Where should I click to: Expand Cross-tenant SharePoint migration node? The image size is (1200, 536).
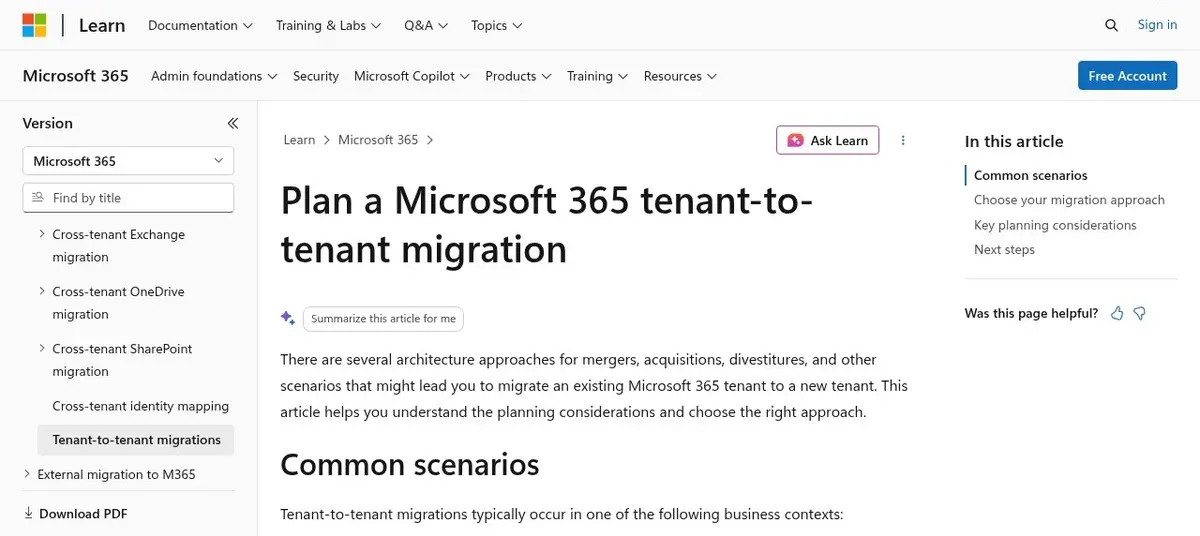point(42,348)
